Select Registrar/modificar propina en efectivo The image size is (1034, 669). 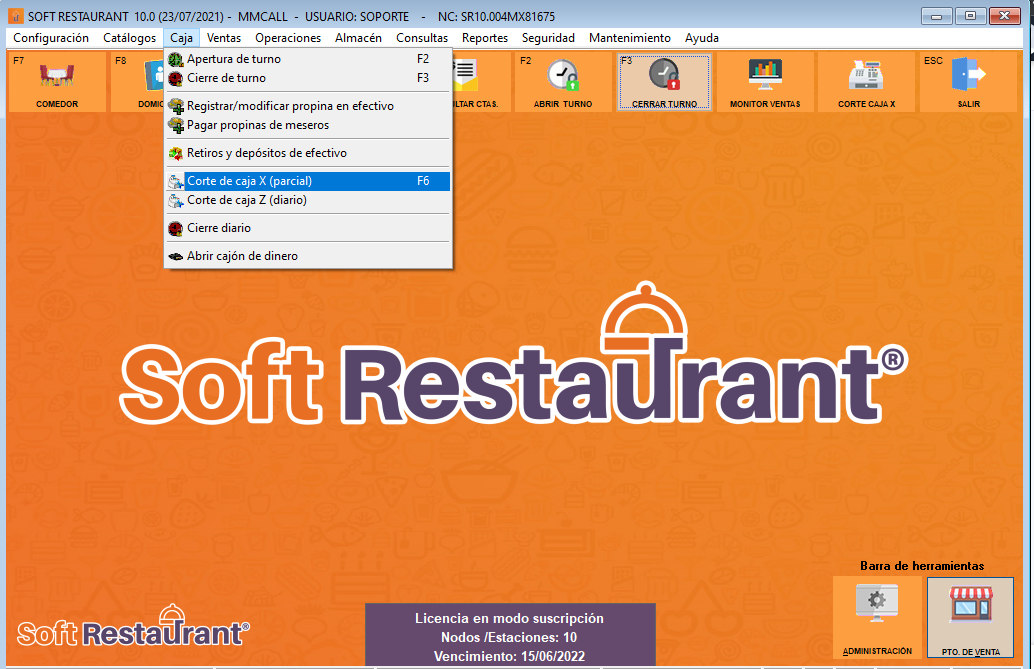coord(290,106)
